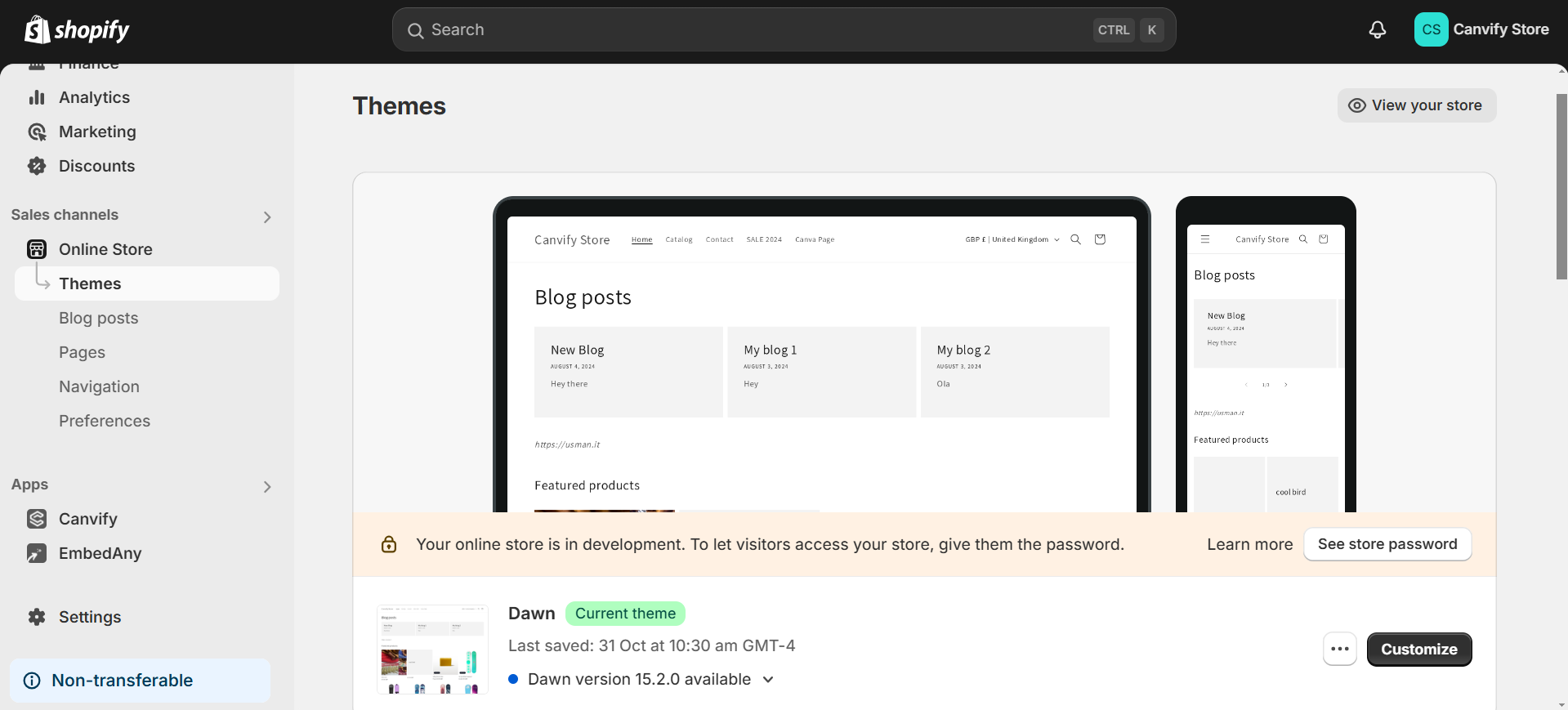This screenshot has width=1568, height=710.
Task: Click the Catalog link in desktop preview
Action: (x=679, y=239)
